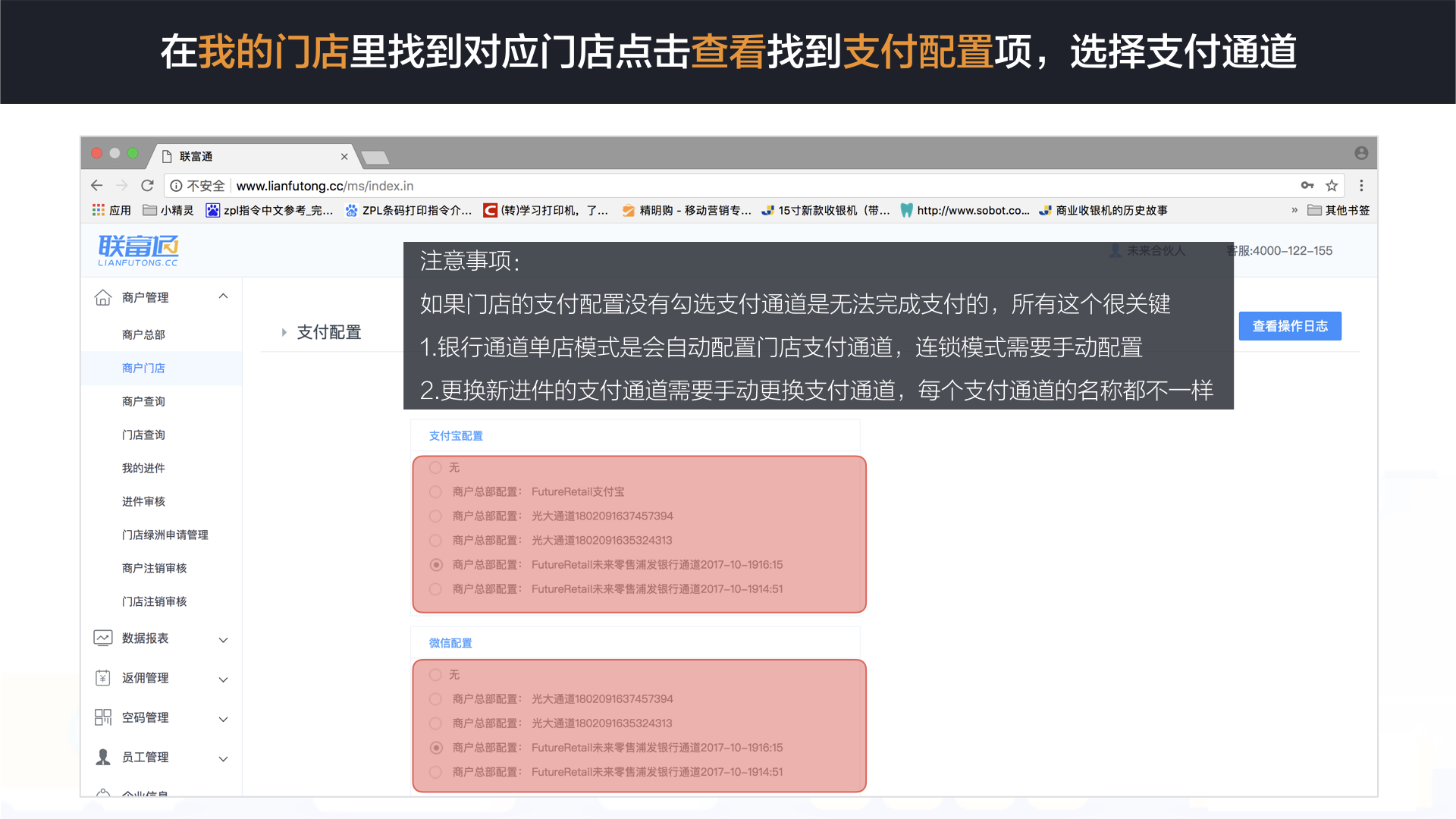The width and height of the screenshot is (1456, 819).
Task: Open 商户查询 in sidebar
Action: tap(143, 401)
